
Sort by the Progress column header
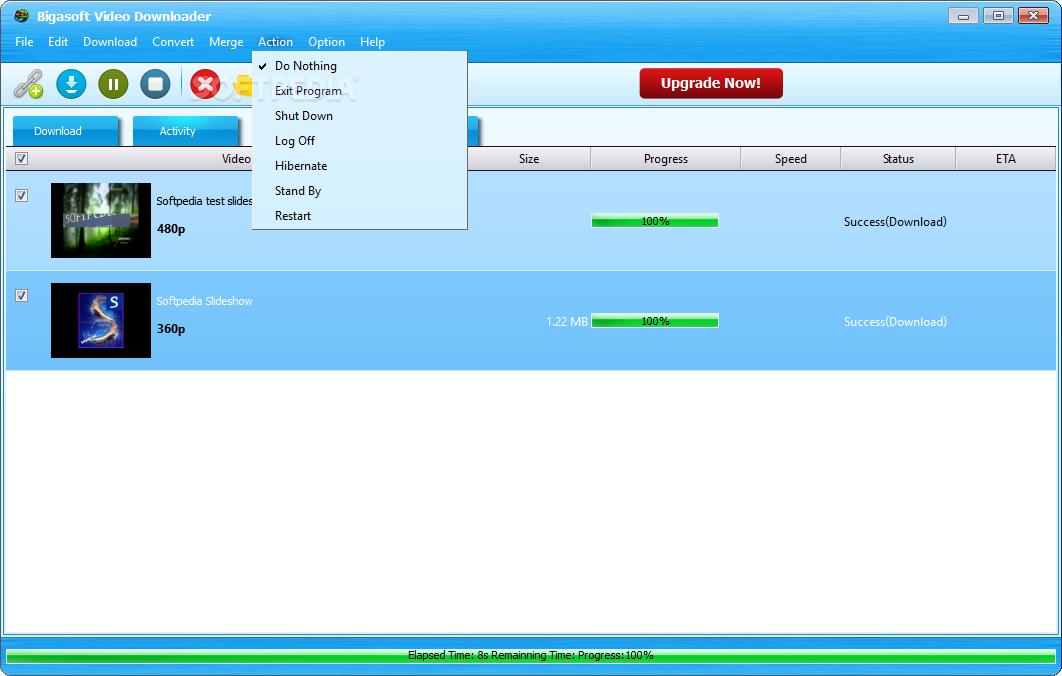666,159
